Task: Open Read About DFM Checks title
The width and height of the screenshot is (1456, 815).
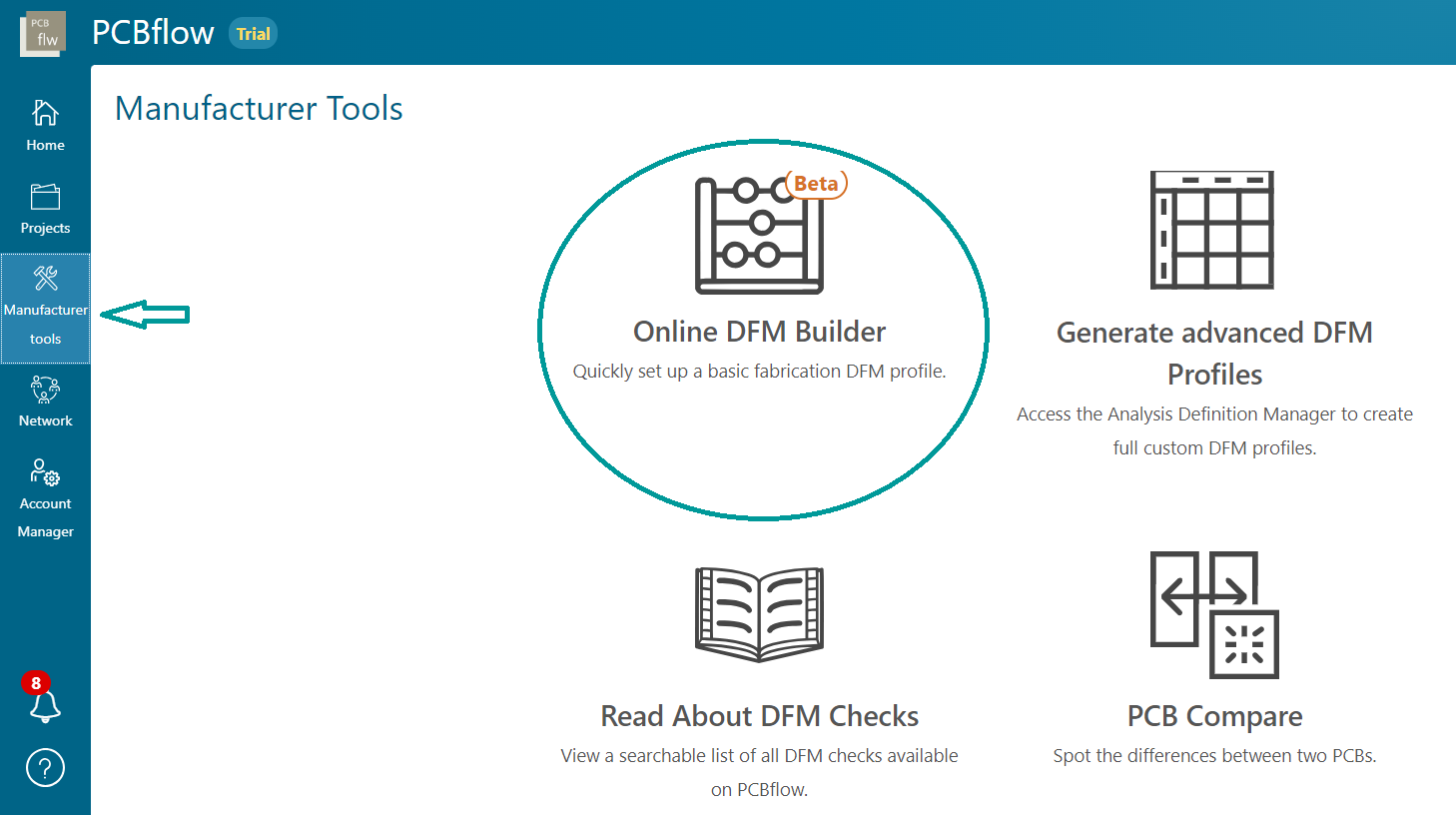Action: [x=759, y=716]
